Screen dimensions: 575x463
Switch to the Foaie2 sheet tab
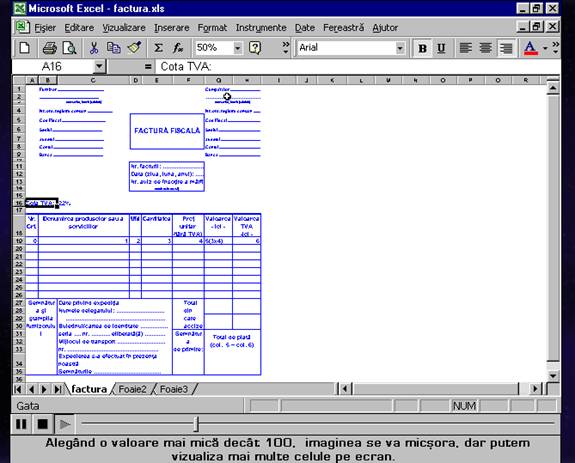point(132,389)
